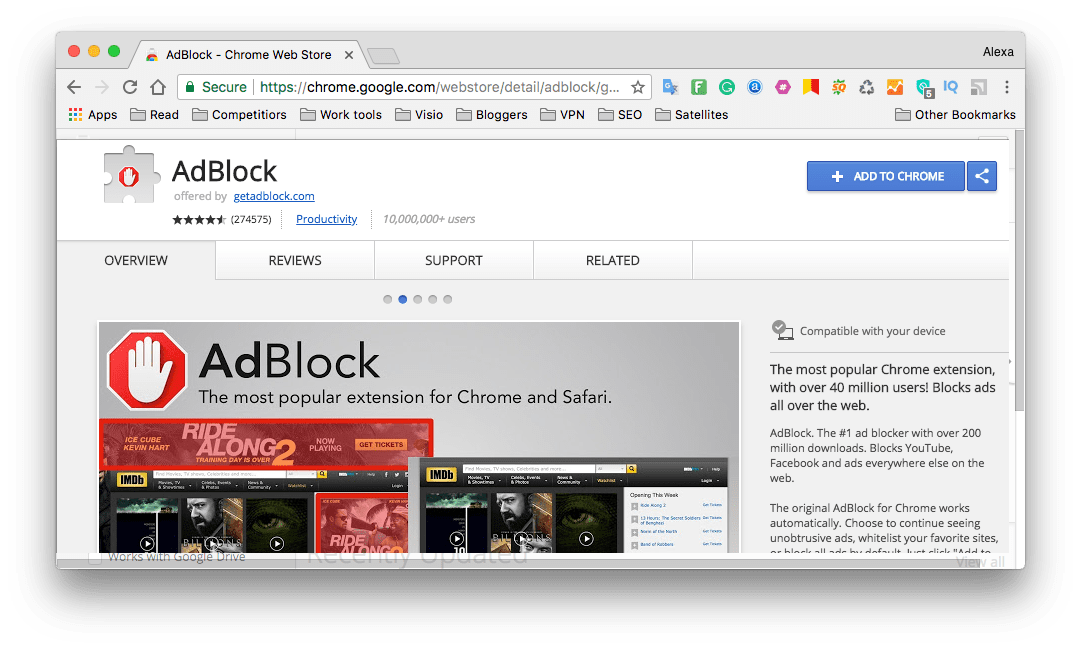Go back with the browser back arrow
Screen dimensions: 1081x649
click(x=74, y=87)
